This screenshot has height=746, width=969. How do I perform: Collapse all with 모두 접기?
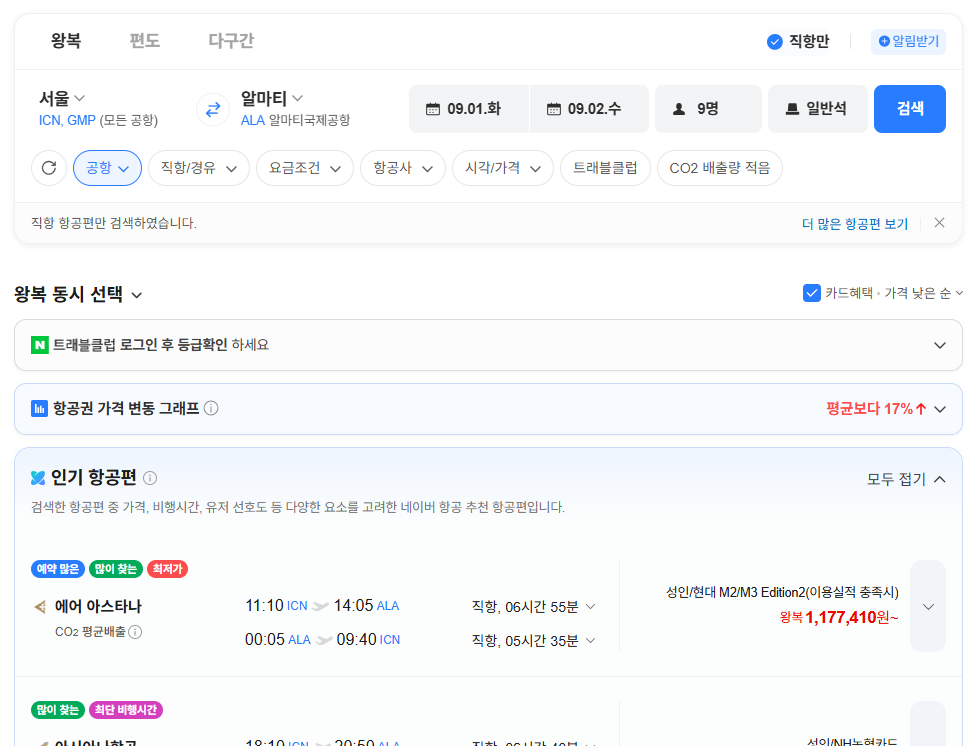click(x=906, y=479)
